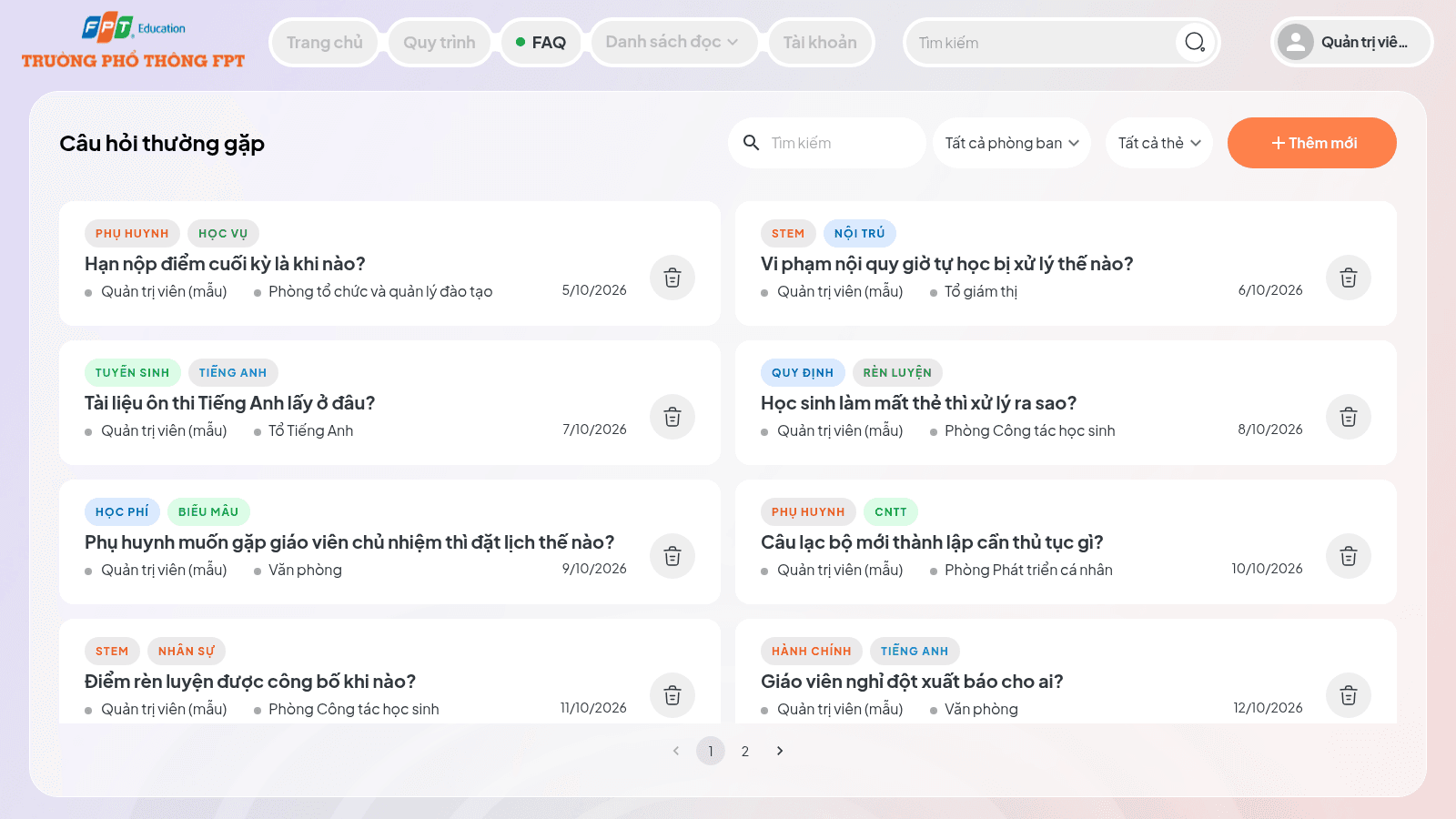1456x819 pixels.
Task: Click the "NỘI TRÚ" tag
Action: pyautogui.click(x=860, y=233)
